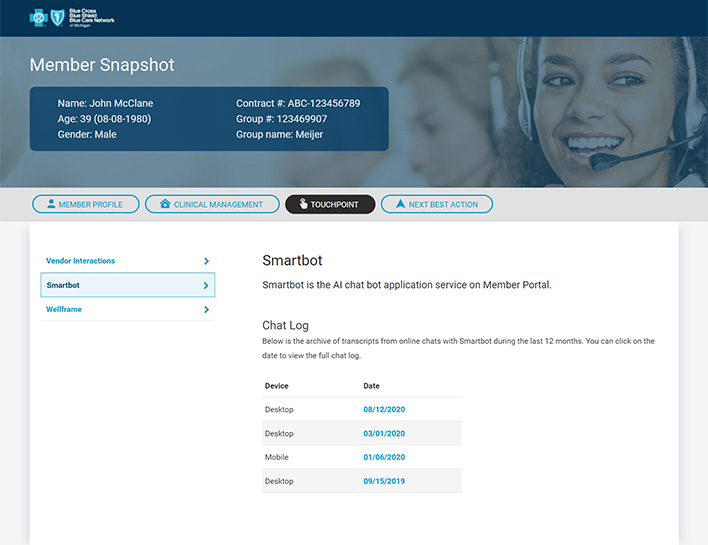
Task: Open Vendor Interactions in sidebar
Action: [x=128, y=261]
